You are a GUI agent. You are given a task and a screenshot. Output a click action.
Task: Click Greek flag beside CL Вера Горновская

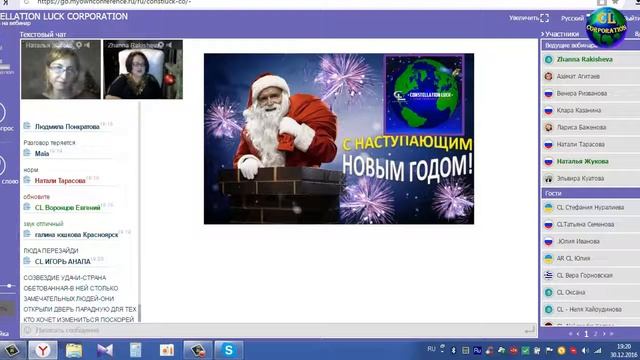[x=549, y=276]
